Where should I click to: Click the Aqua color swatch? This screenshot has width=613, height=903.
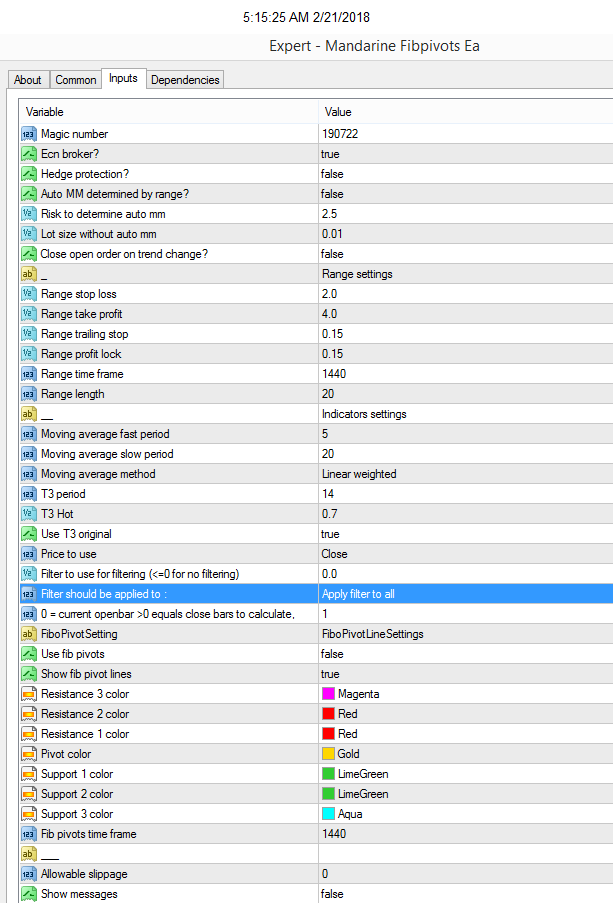(328, 814)
